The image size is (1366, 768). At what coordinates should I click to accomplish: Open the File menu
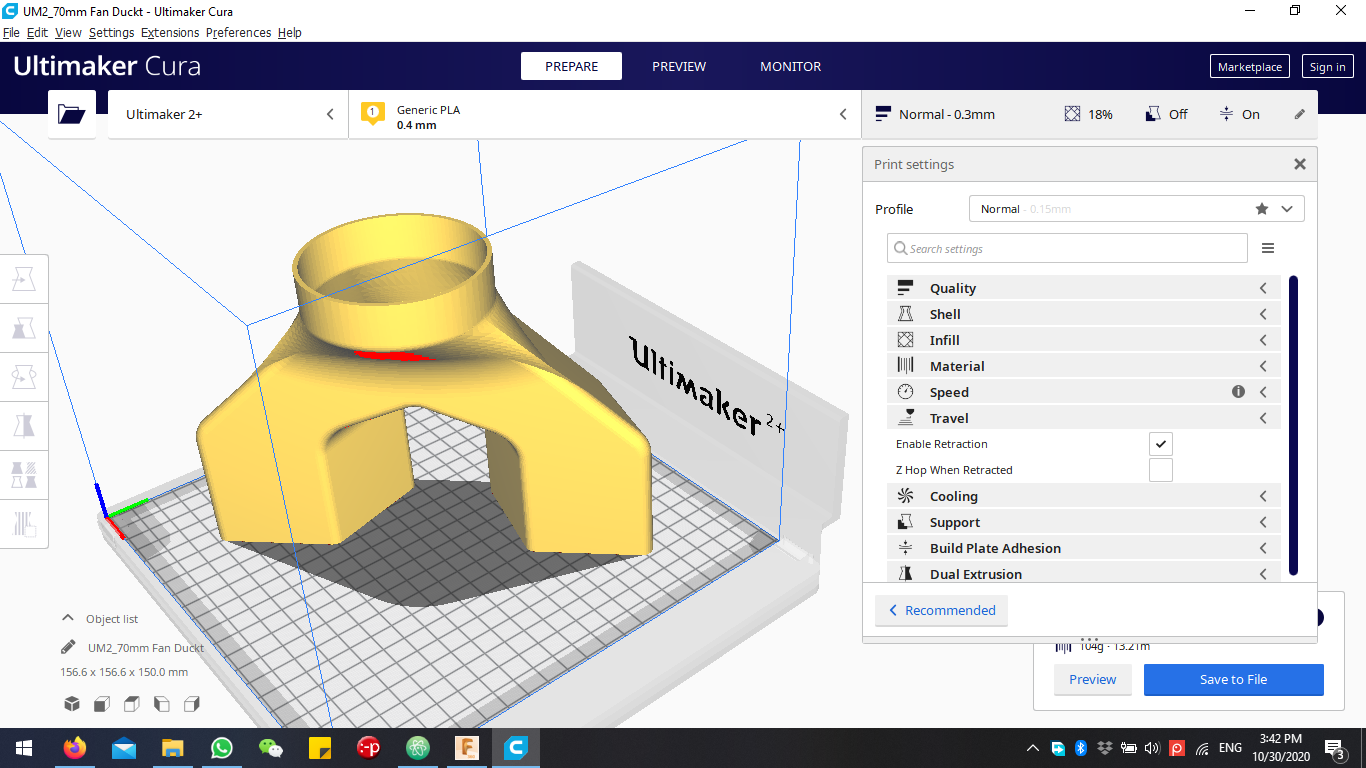pos(11,32)
